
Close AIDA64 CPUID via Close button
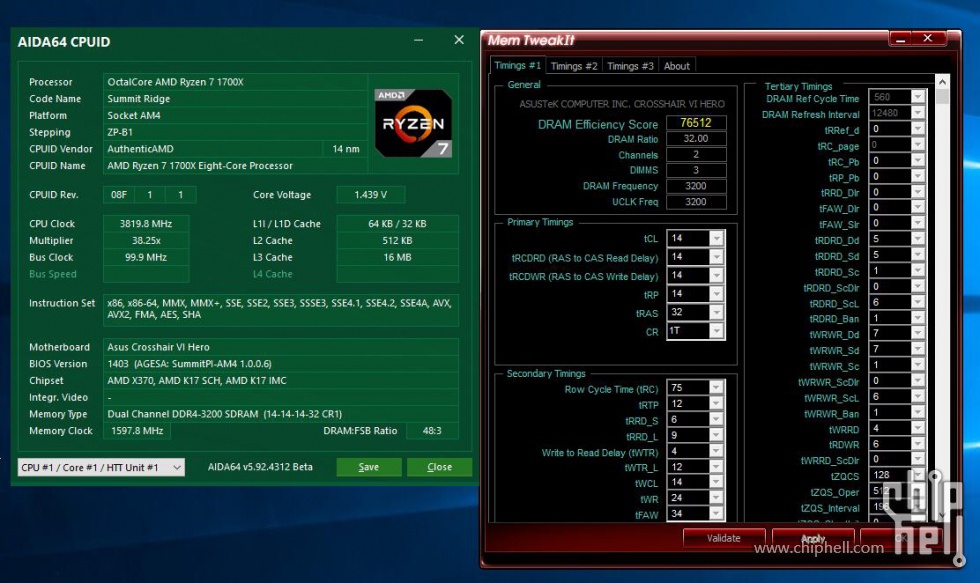tap(439, 467)
